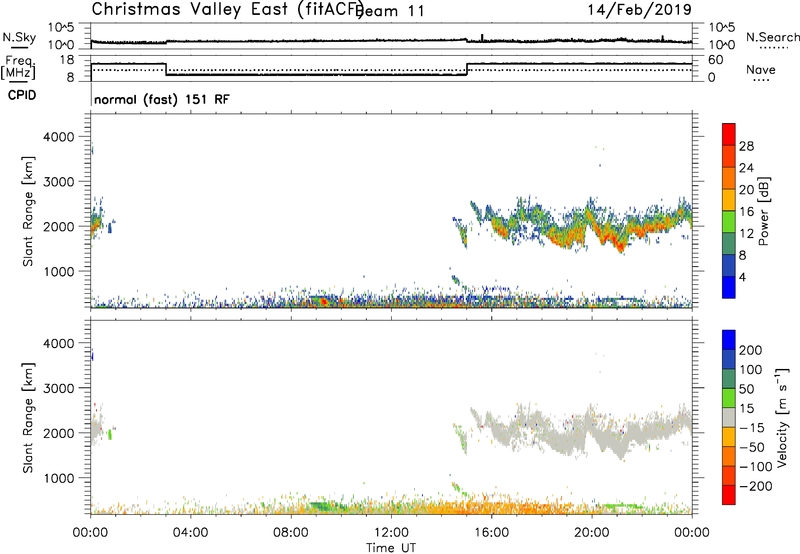Click the 'Power [dB]' colorbar label
Screen dimensions: 800x554
[x=763, y=211]
